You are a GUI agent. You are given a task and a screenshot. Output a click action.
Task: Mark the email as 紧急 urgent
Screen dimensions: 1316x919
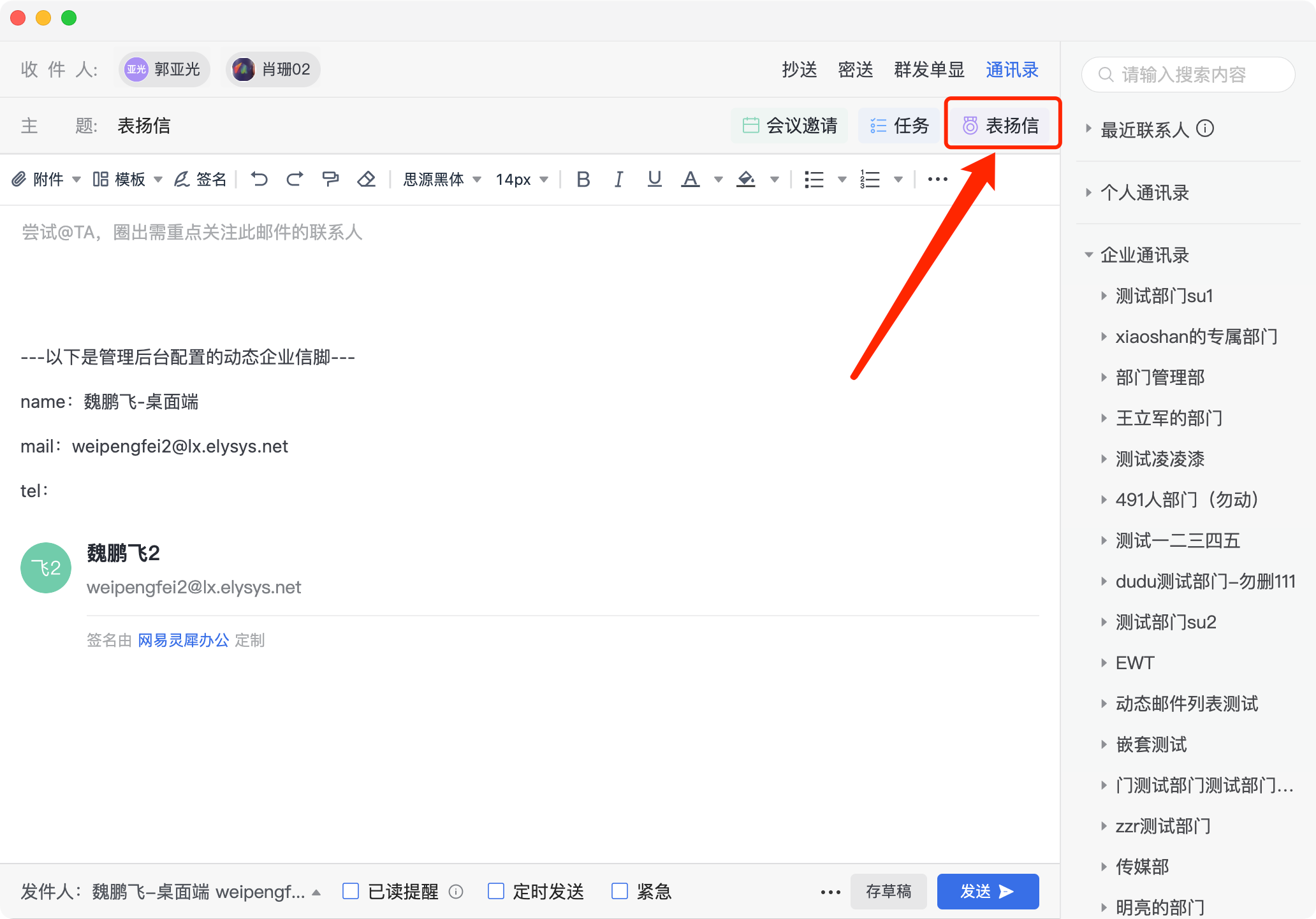pos(620,891)
